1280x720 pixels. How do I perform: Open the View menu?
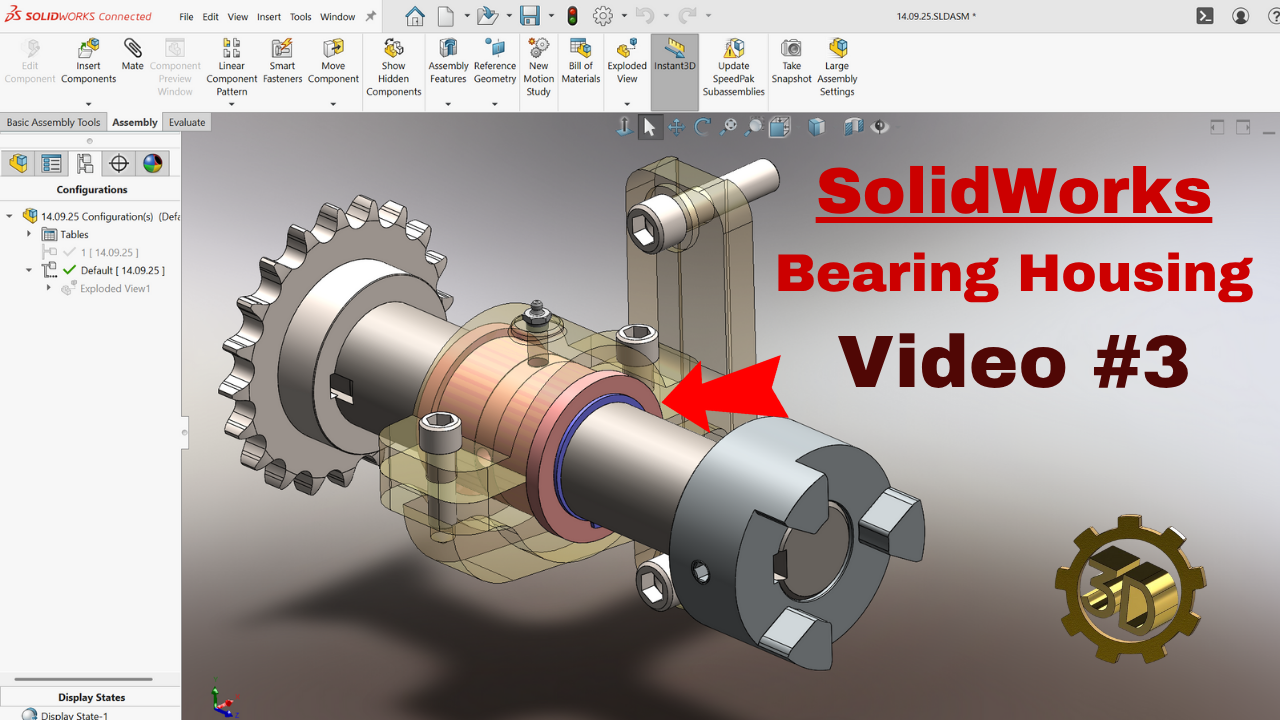point(238,17)
